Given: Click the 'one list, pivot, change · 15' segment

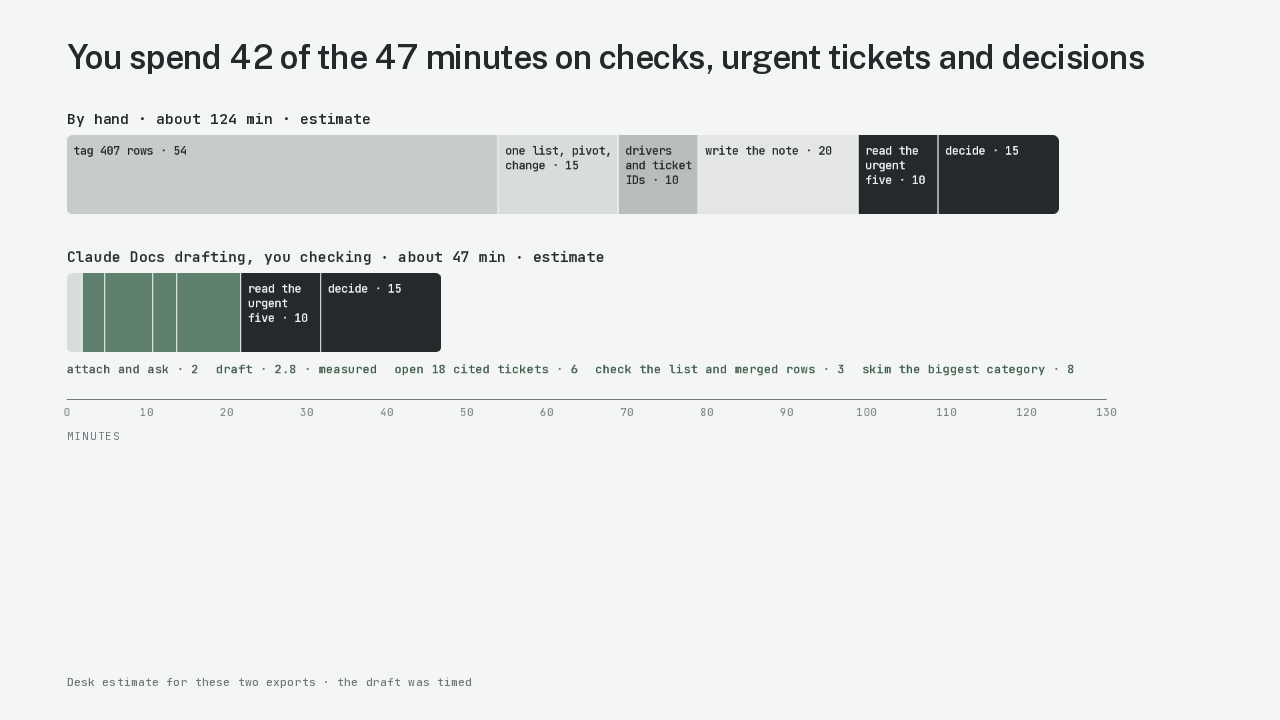Looking at the screenshot, I should [x=558, y=174].
